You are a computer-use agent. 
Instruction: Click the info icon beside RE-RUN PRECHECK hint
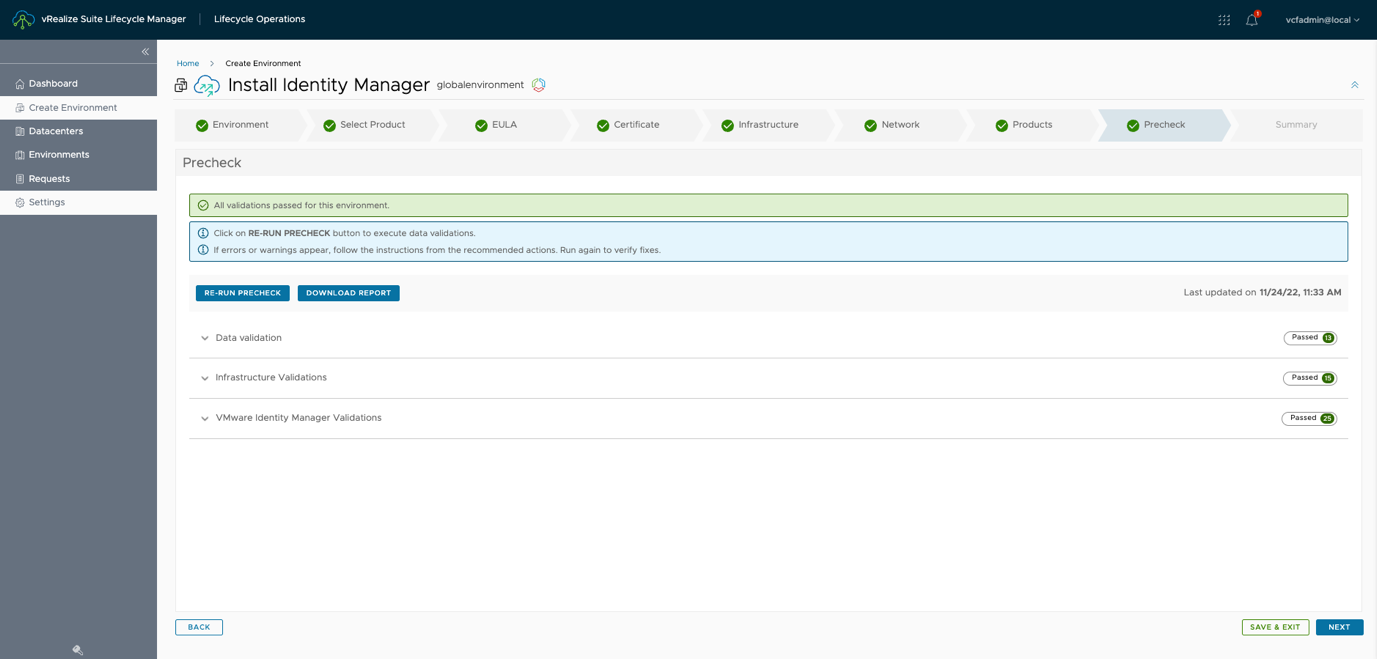tap(203, 233)
